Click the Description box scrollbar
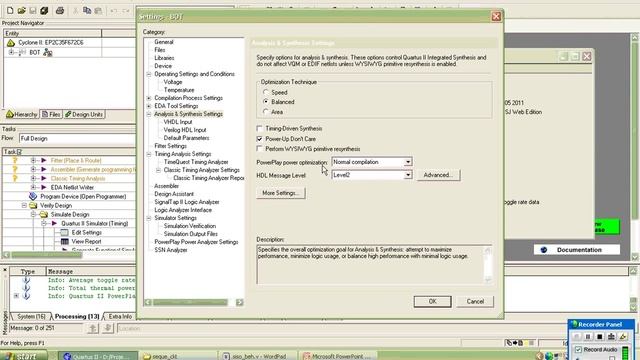This screenshot has height=360, width=640. tap(488, 265)
